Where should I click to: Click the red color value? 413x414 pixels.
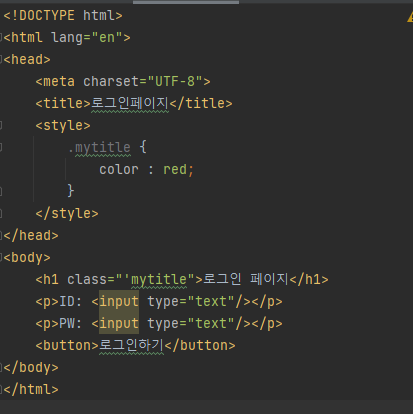pyautogui.click(x=175, y=170)
